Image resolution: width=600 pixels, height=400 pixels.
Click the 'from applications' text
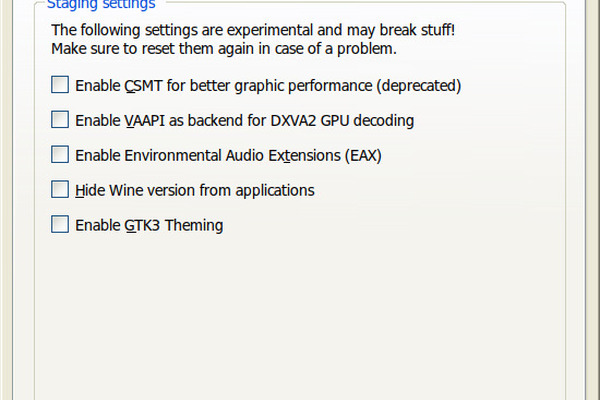(261, 190)
